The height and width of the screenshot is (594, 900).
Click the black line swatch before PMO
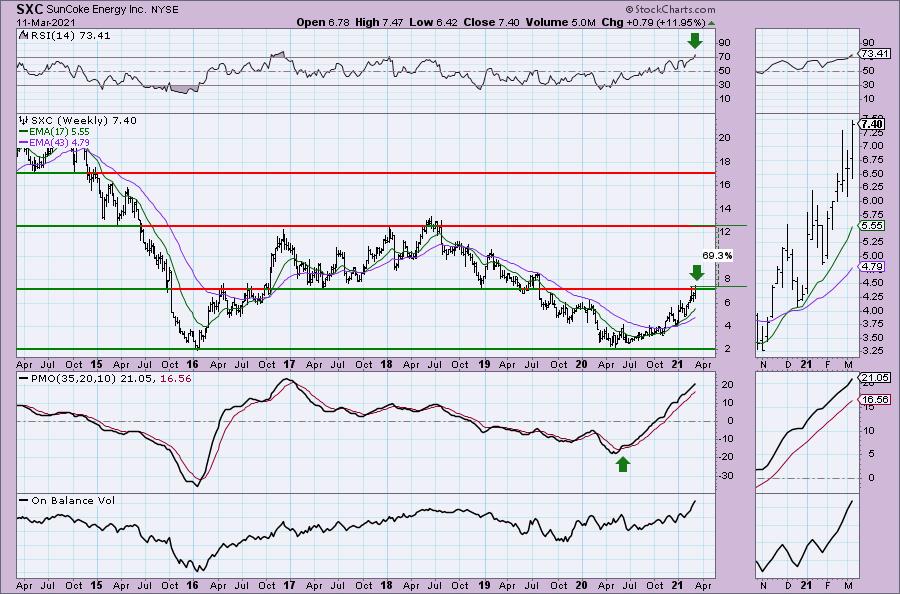(24, 379)
